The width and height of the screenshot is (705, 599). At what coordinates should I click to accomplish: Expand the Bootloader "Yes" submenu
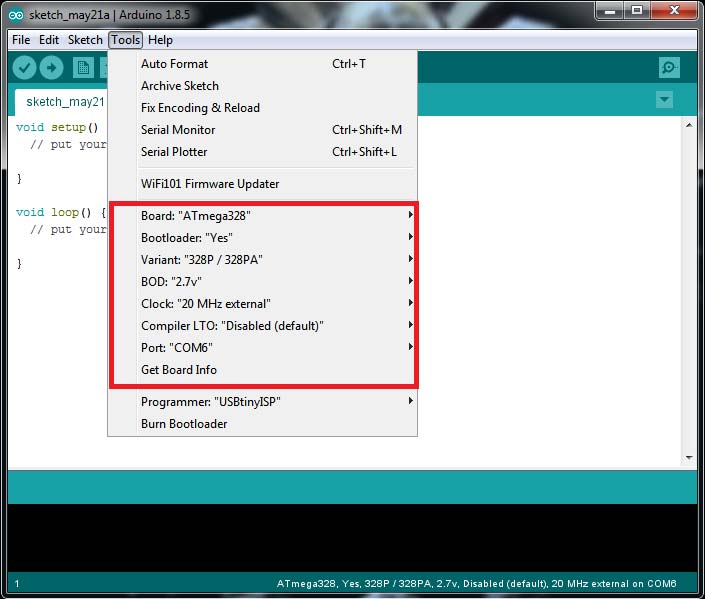click(263, 237)
